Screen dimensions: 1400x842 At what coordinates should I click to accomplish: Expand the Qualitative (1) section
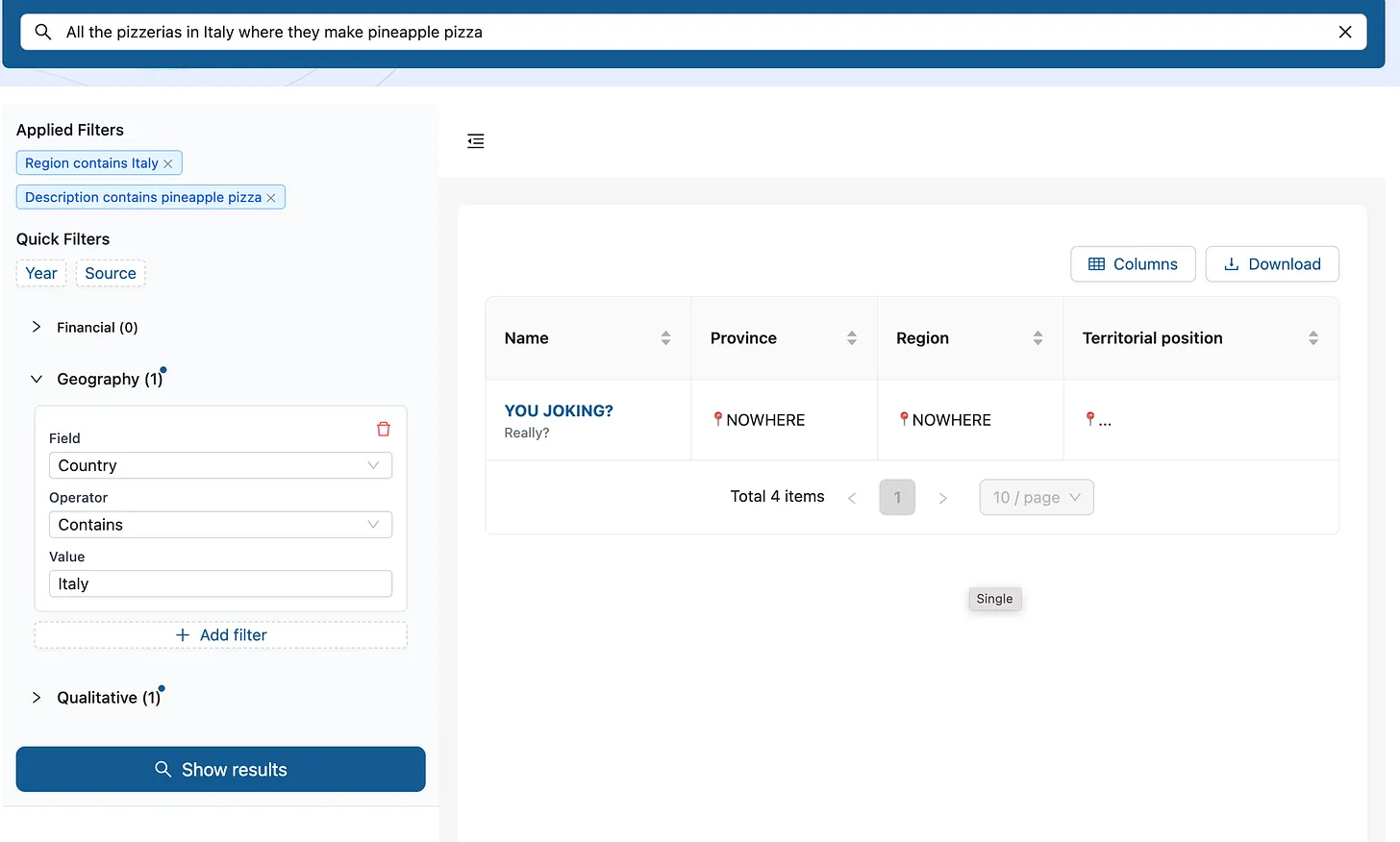(37, 698)
